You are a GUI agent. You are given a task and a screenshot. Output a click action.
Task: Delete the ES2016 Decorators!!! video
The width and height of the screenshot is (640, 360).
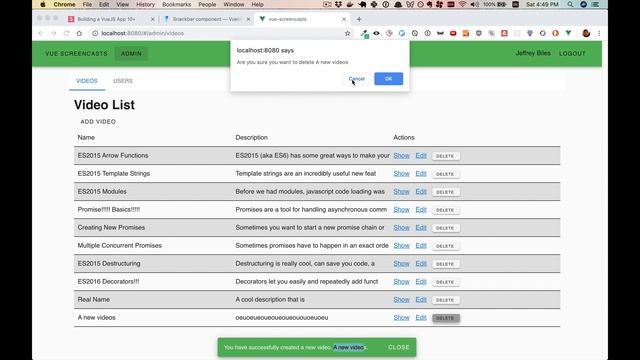tap(445, 282)
